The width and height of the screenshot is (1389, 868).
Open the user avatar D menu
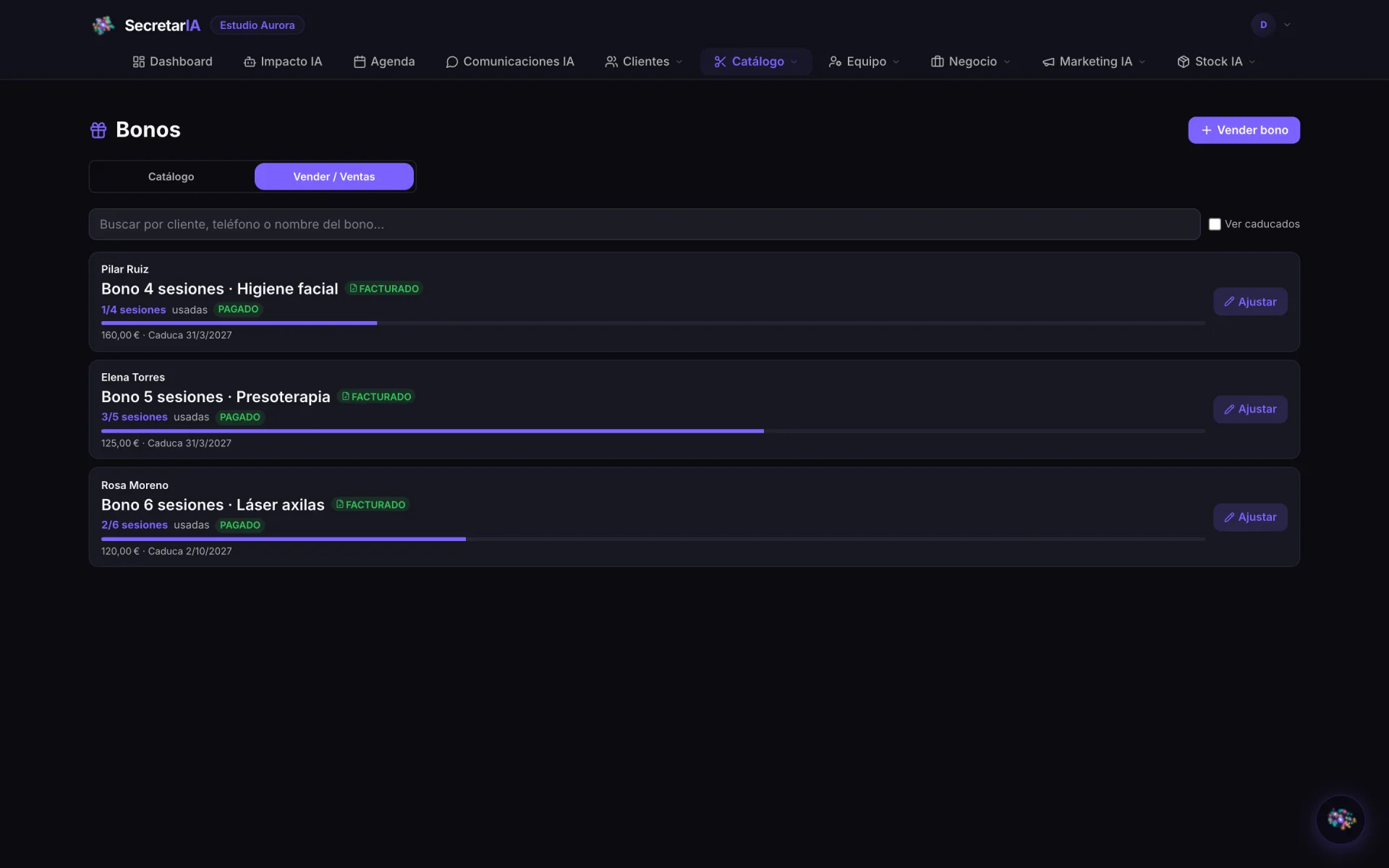point(1263,25)
